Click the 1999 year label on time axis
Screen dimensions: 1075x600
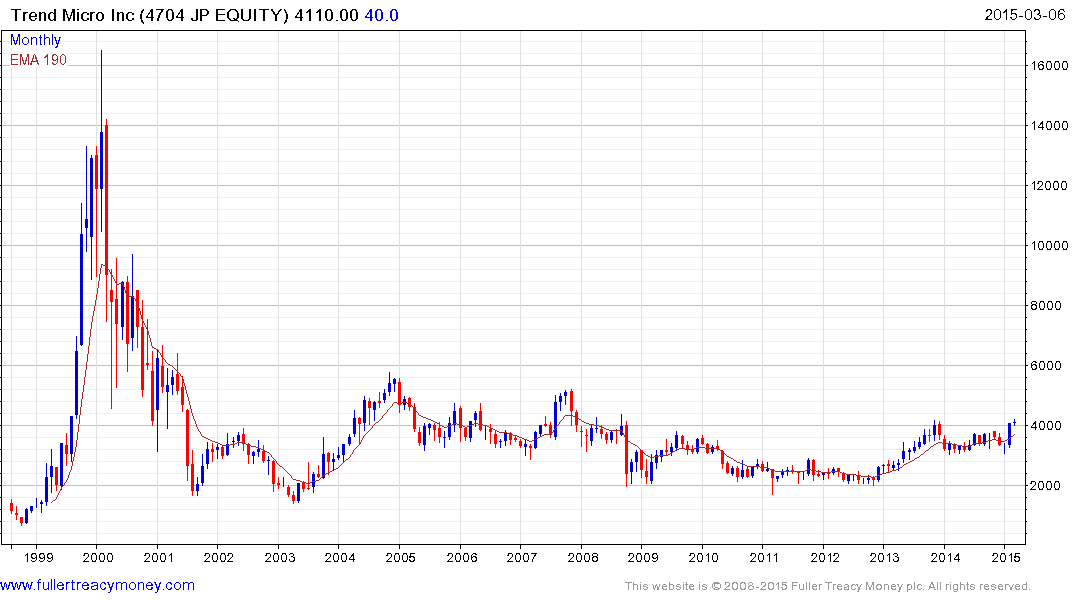click(x=38, y=557)
